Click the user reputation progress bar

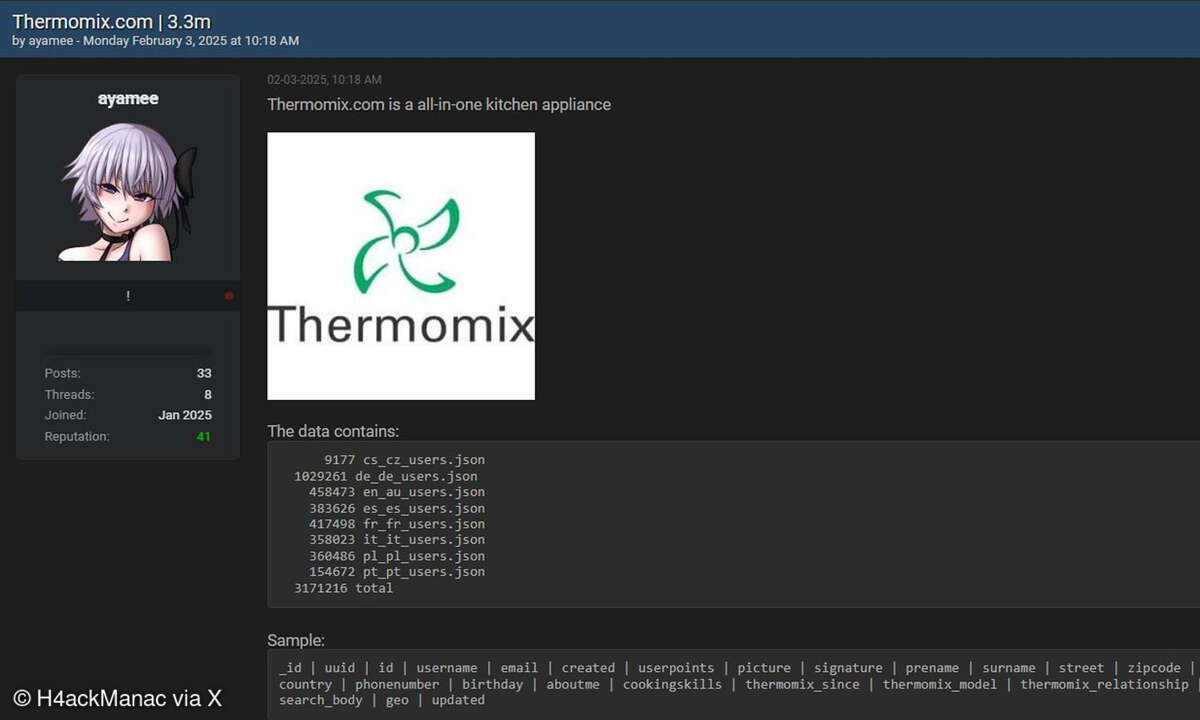coord(128,351)
